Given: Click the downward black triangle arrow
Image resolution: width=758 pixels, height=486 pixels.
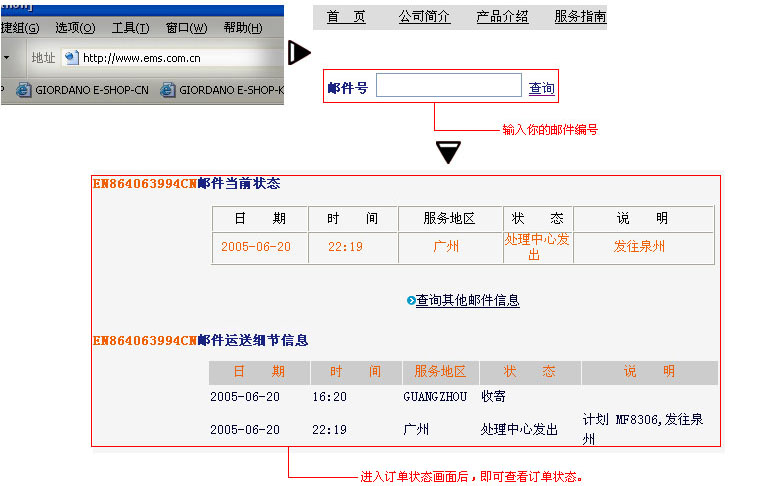Looking at the screenshot, I should (x=449, y=152).
